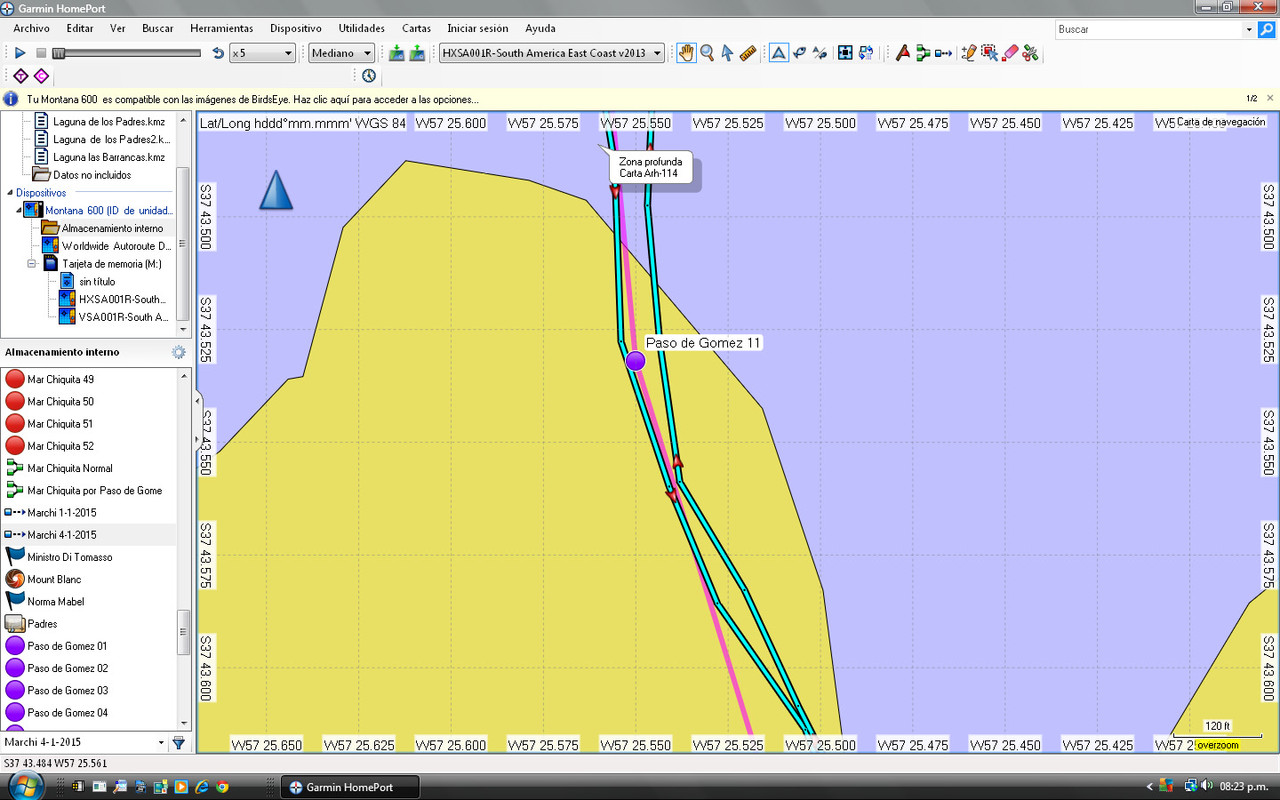Image resolution: width=1280 pixels, height=800 pixels.
Task: Open the Mediano detail level dropdown
Action: 341,53
